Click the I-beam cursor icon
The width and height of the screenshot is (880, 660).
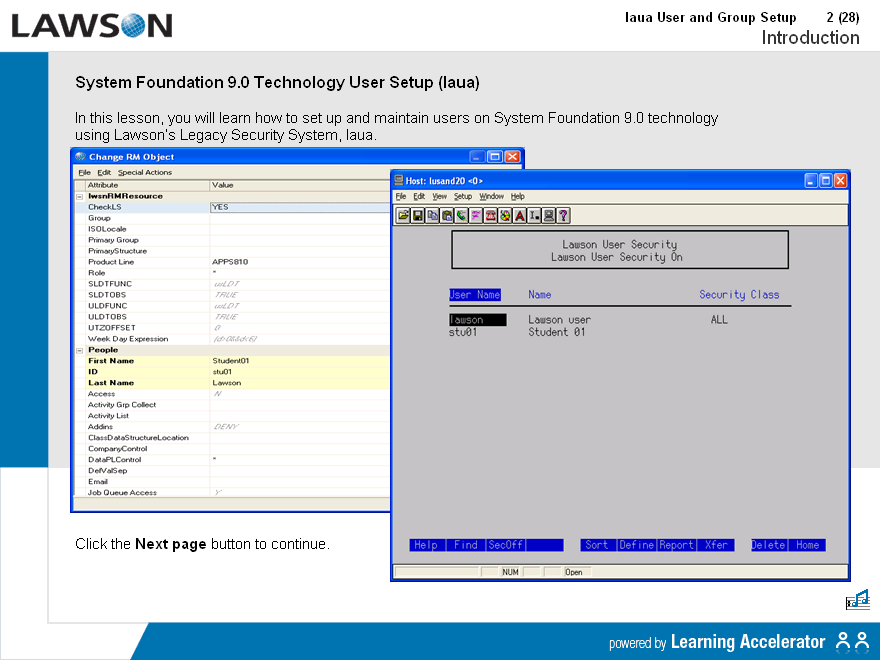[534, 216]
